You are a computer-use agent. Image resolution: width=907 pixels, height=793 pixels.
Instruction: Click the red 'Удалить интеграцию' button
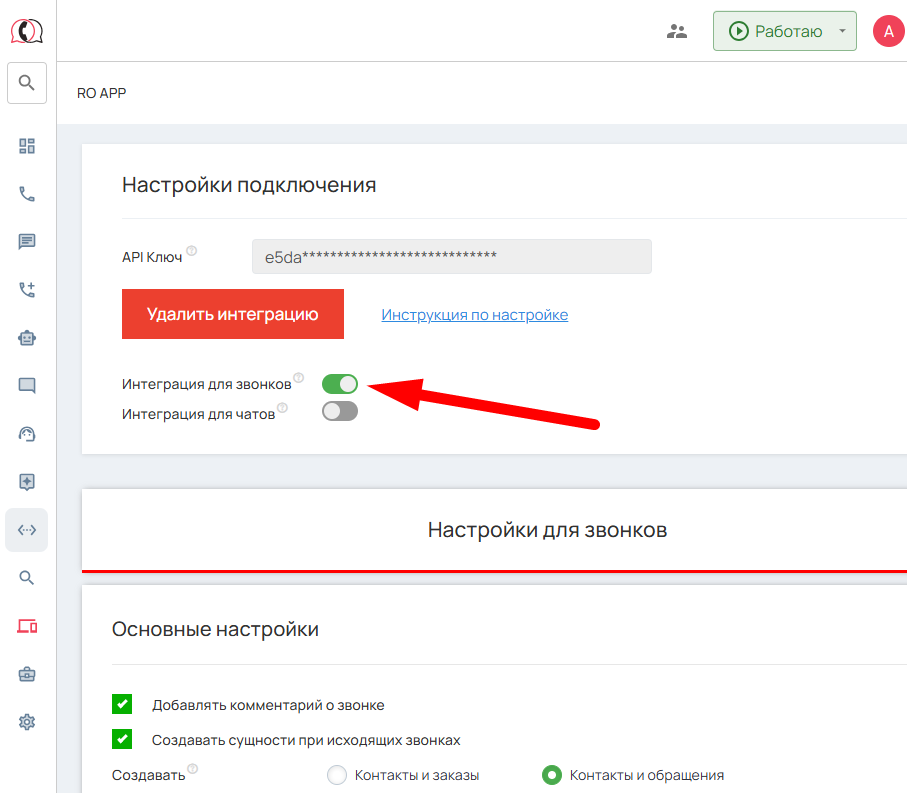pyautogui.click(x=233, y=315)
